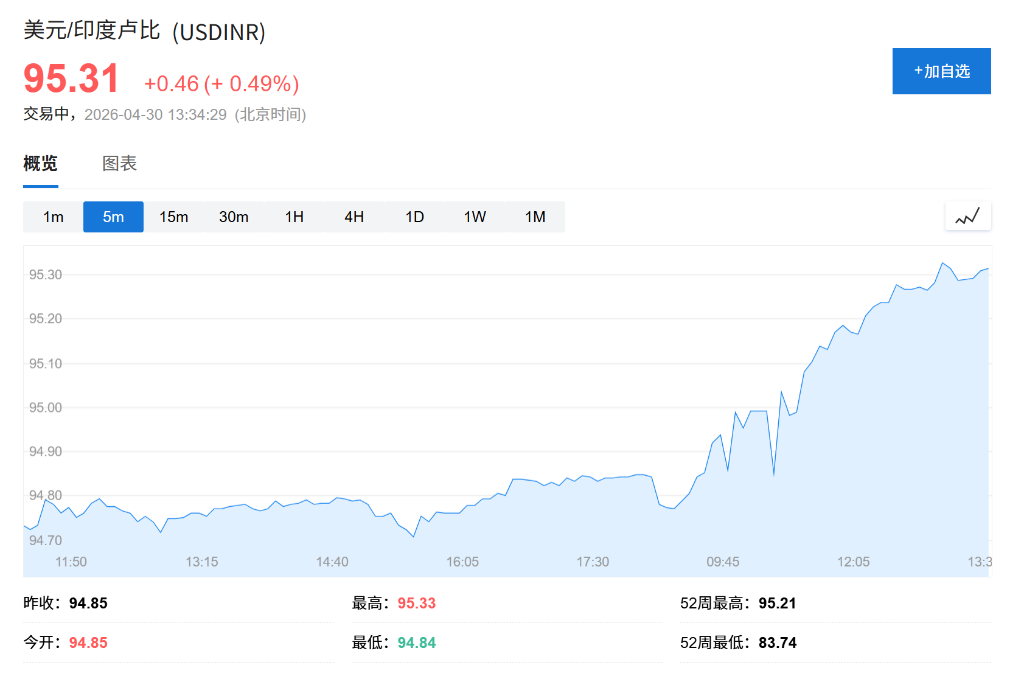Select the 30m interval

pos(233,216)
